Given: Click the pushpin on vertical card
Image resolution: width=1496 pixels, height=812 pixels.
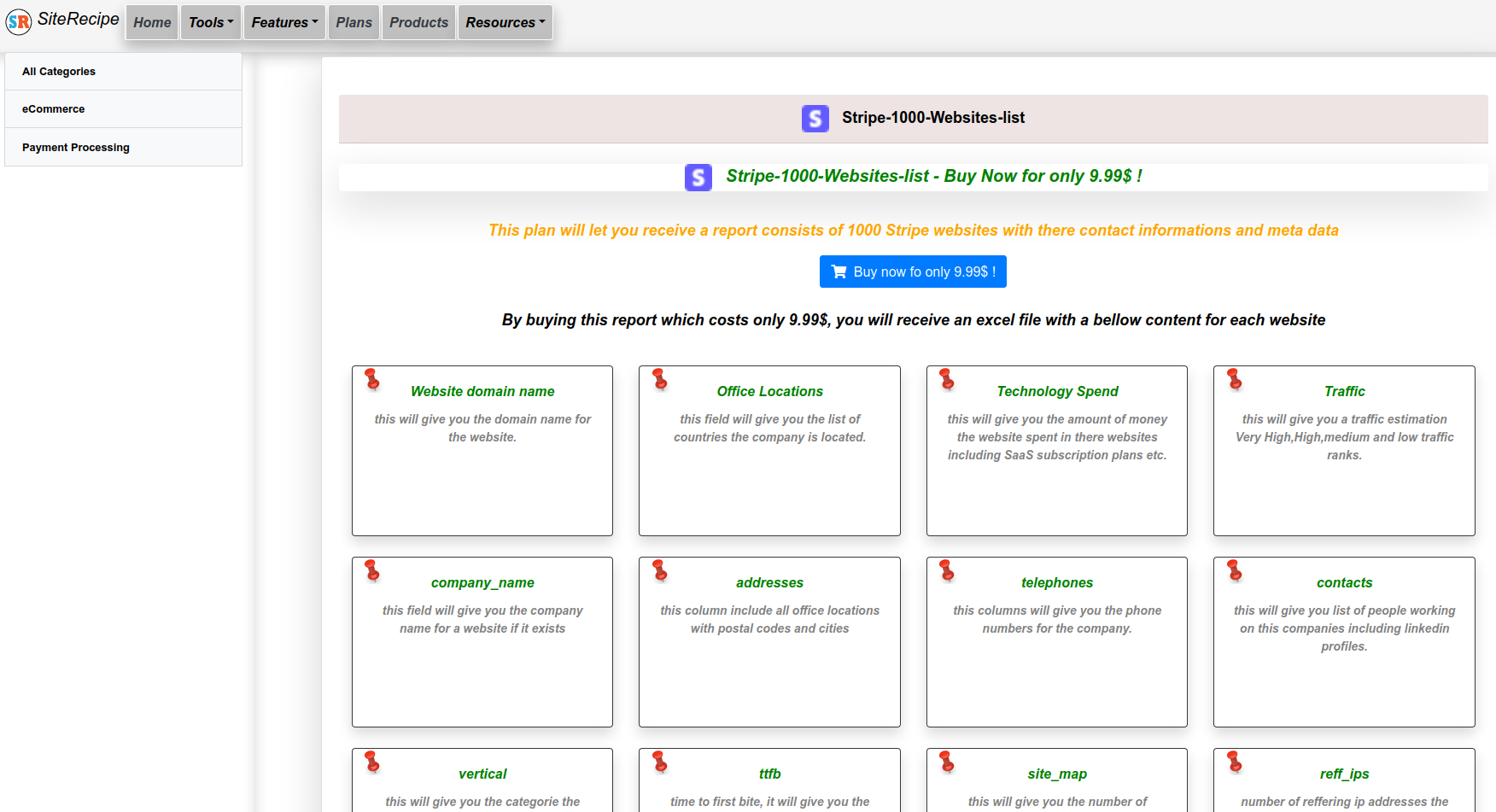Looking at the screenshot, I should click(x=372, y=762).
